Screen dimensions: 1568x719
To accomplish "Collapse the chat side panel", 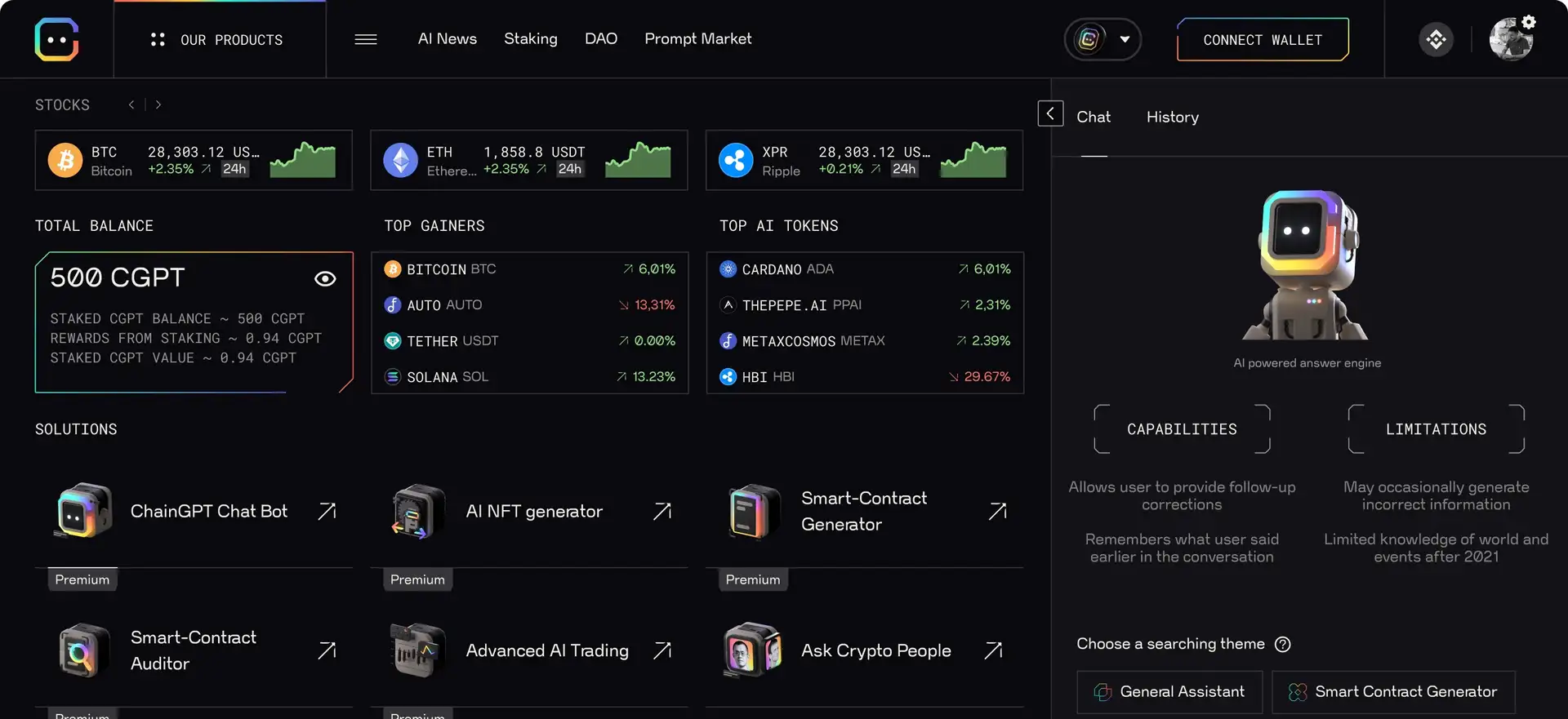I will tap(1050, 113).
